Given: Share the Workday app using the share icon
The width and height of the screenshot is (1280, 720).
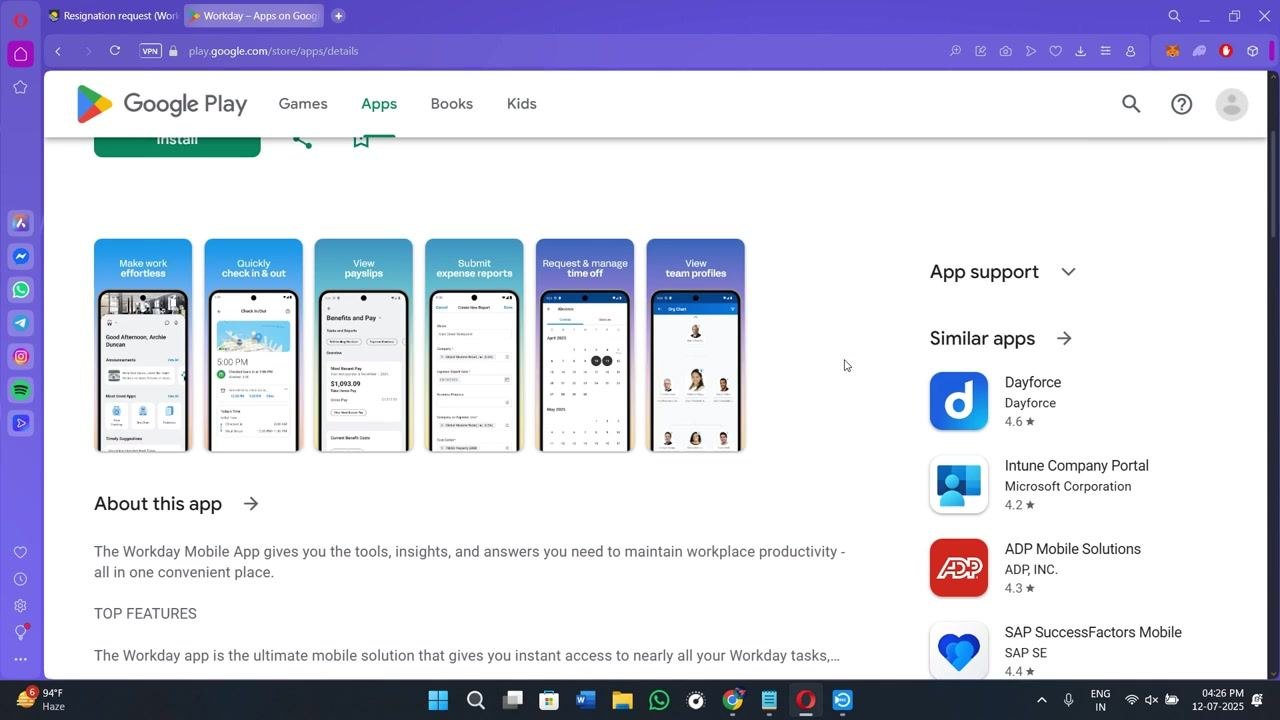Looking at the screenshot, I should 302,141.
